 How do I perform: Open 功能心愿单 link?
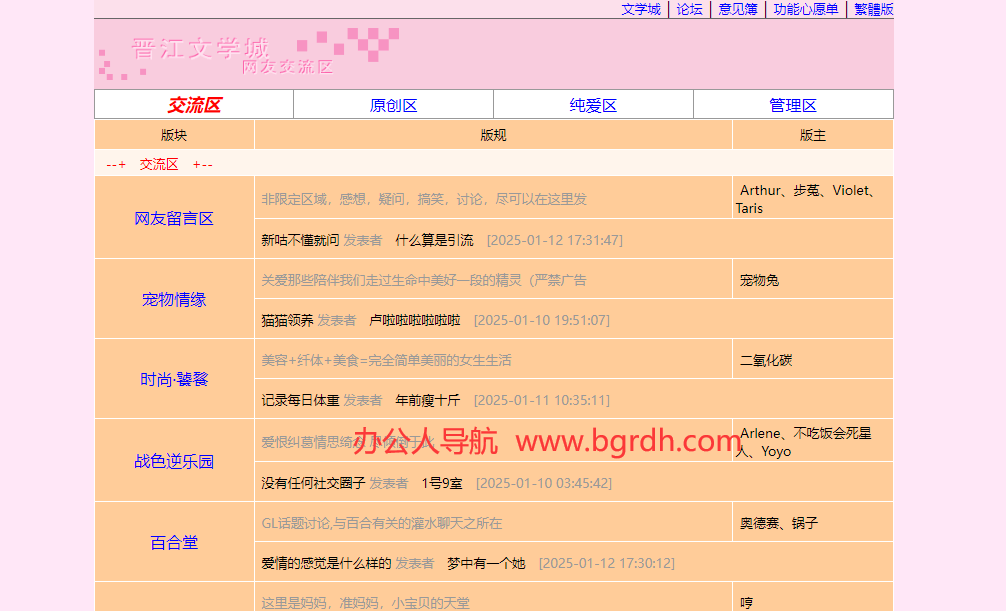point(805,9)
